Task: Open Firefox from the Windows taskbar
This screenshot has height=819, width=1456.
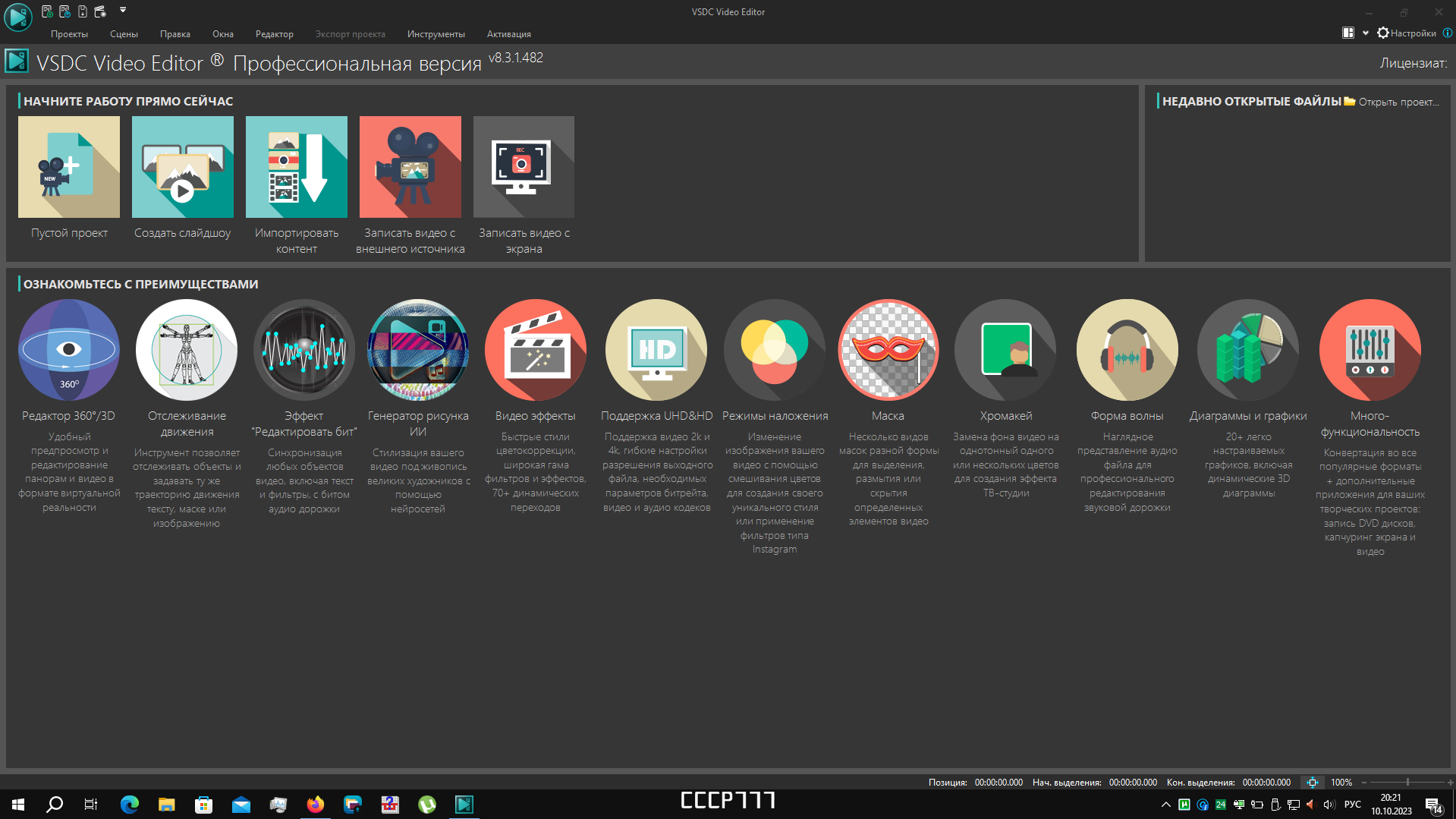Action: [316, 805]
